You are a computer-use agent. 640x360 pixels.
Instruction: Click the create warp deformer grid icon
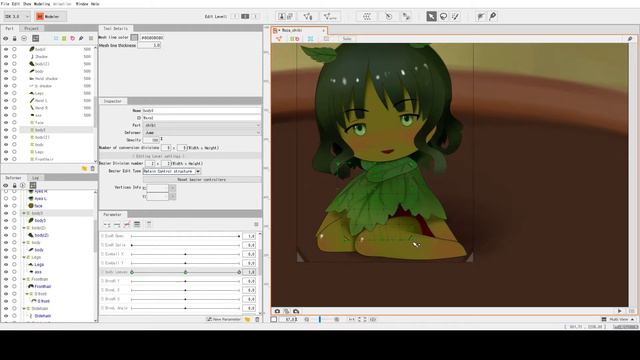coord(367,16)
